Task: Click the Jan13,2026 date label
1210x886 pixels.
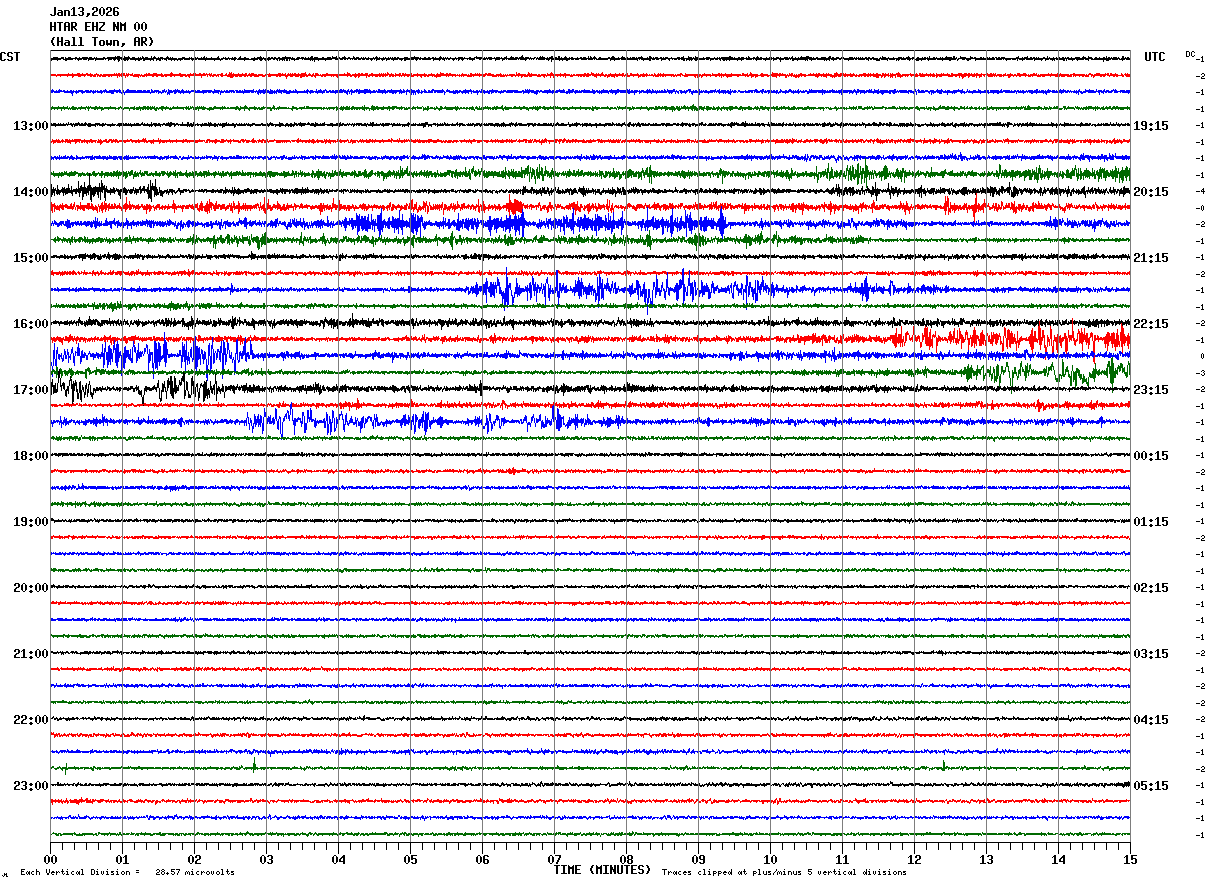Action: click(85, 12)
